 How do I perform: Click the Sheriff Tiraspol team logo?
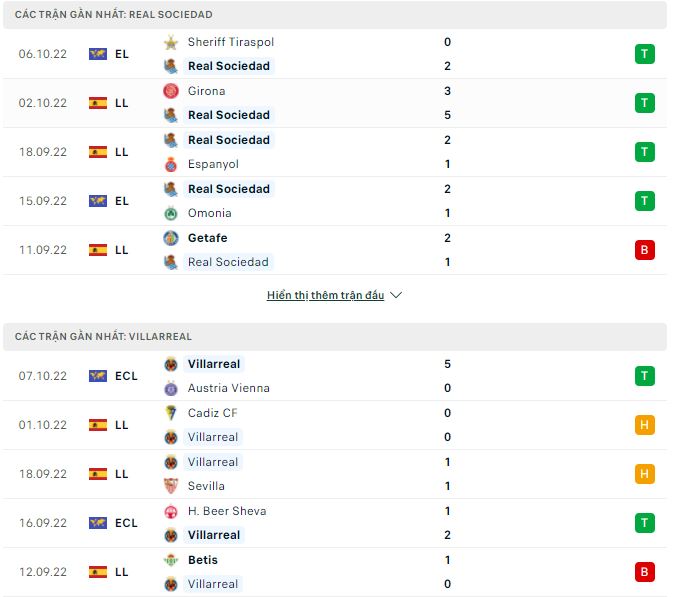(171, 42)
